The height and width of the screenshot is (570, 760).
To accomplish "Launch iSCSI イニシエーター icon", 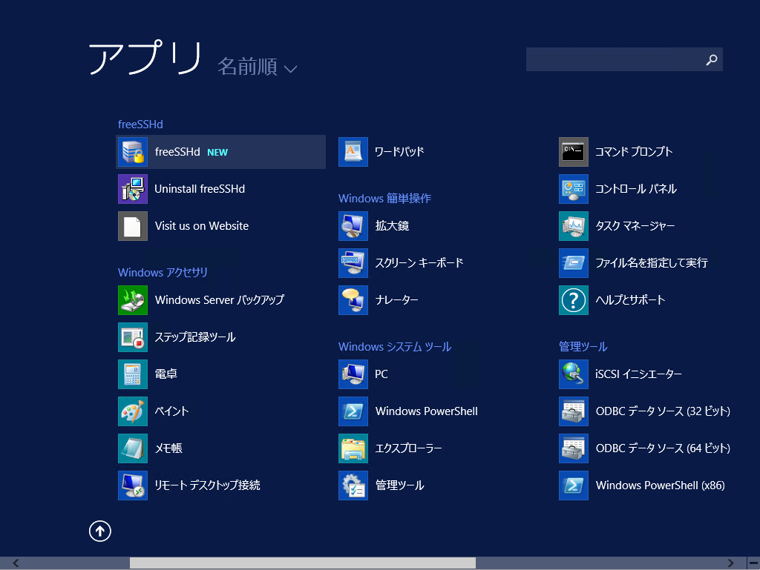I will point(573,374).
